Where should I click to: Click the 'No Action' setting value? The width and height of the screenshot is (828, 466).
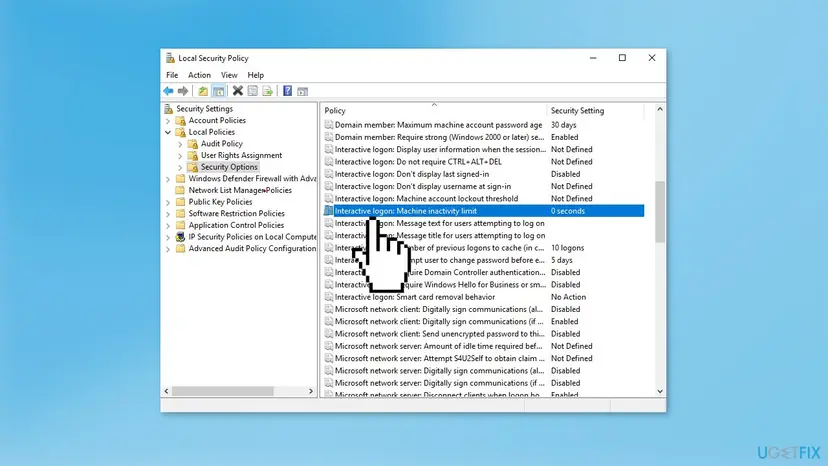point(568,297)
